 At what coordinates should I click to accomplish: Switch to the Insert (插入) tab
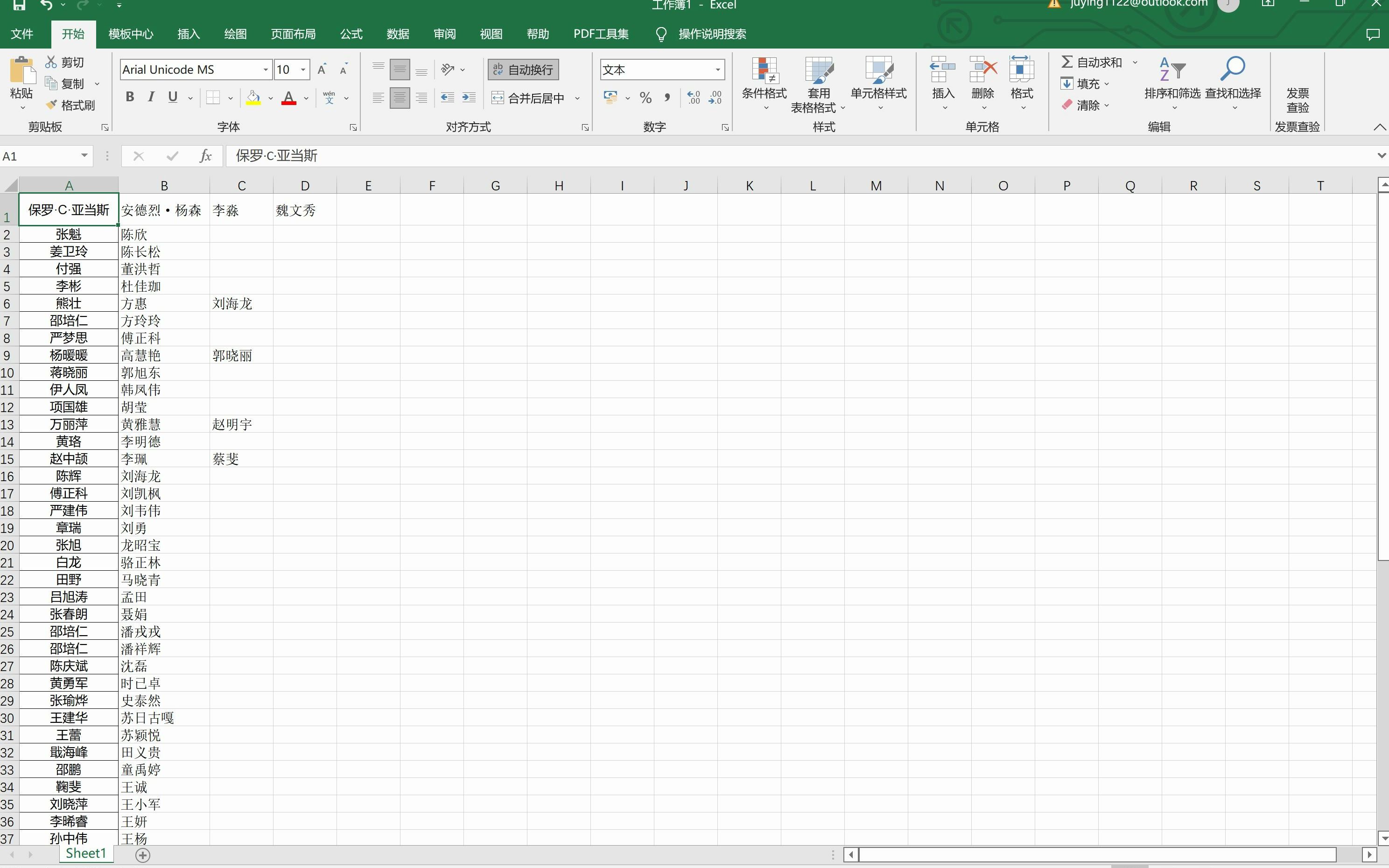click(188, 34)
